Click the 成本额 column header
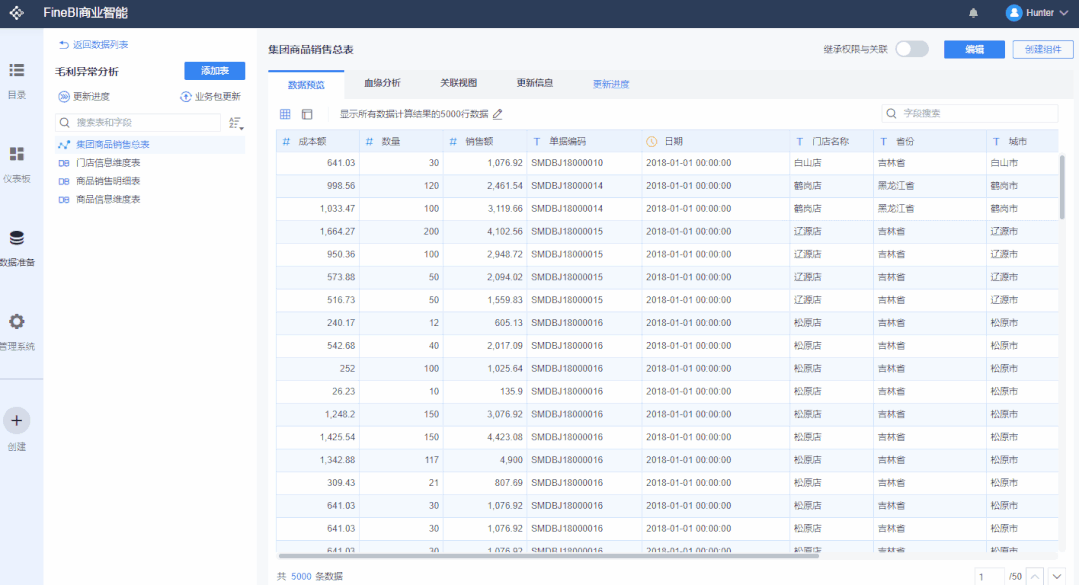This screenshot has height=585, width=1079. tap(318, 141)
